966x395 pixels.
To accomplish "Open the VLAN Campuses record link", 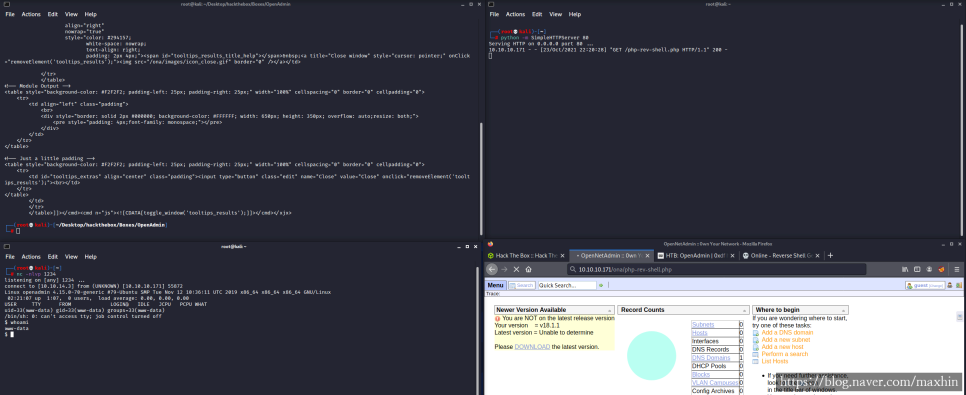I will [714, 383].
